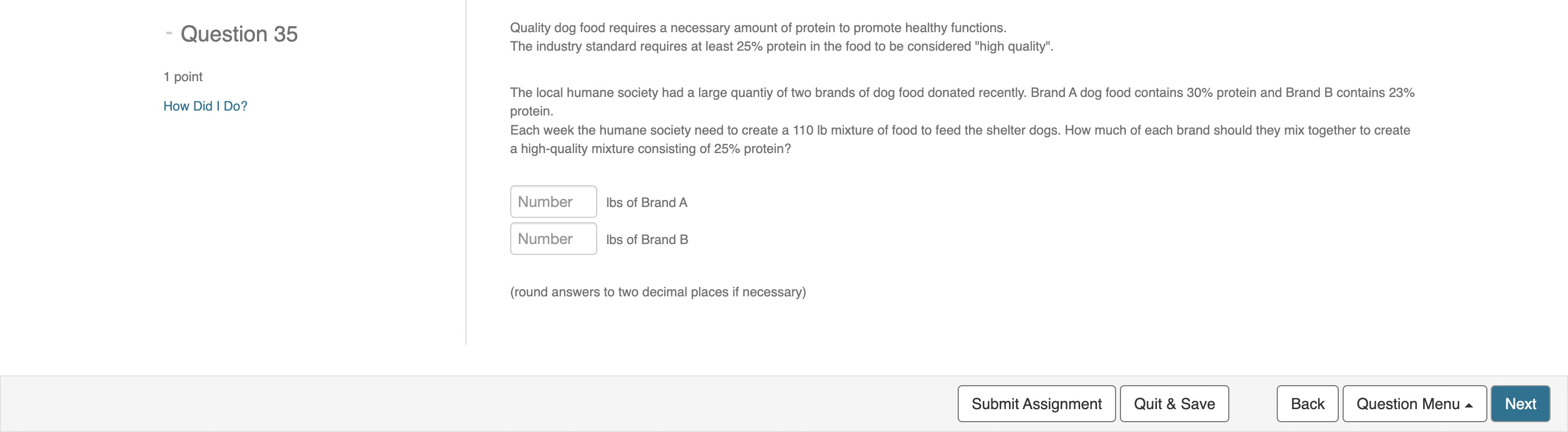Click the industry standard 25% protein sentence
The width and height of the screenshot is (1568, 432).
(x=781, y=46)
